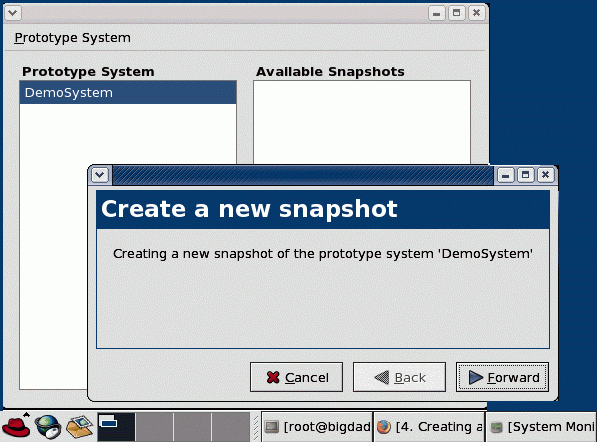Go Back in the snapshot wizard
The width and height of the screenshot is (597, 442).
(x=399, y=377)
